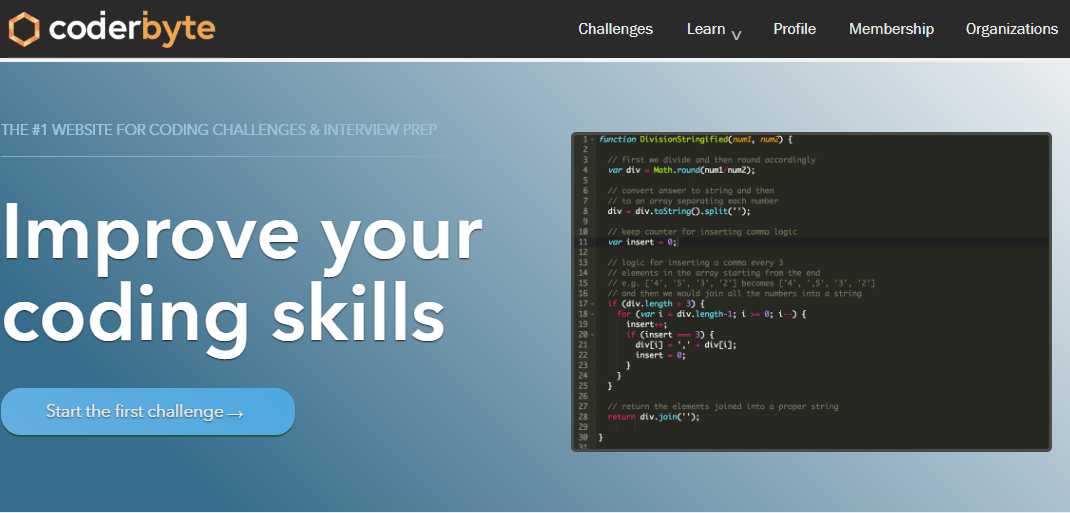Click the orange hexagon Coderbyte logo icon
The image size is (1070, 513).
24,29
